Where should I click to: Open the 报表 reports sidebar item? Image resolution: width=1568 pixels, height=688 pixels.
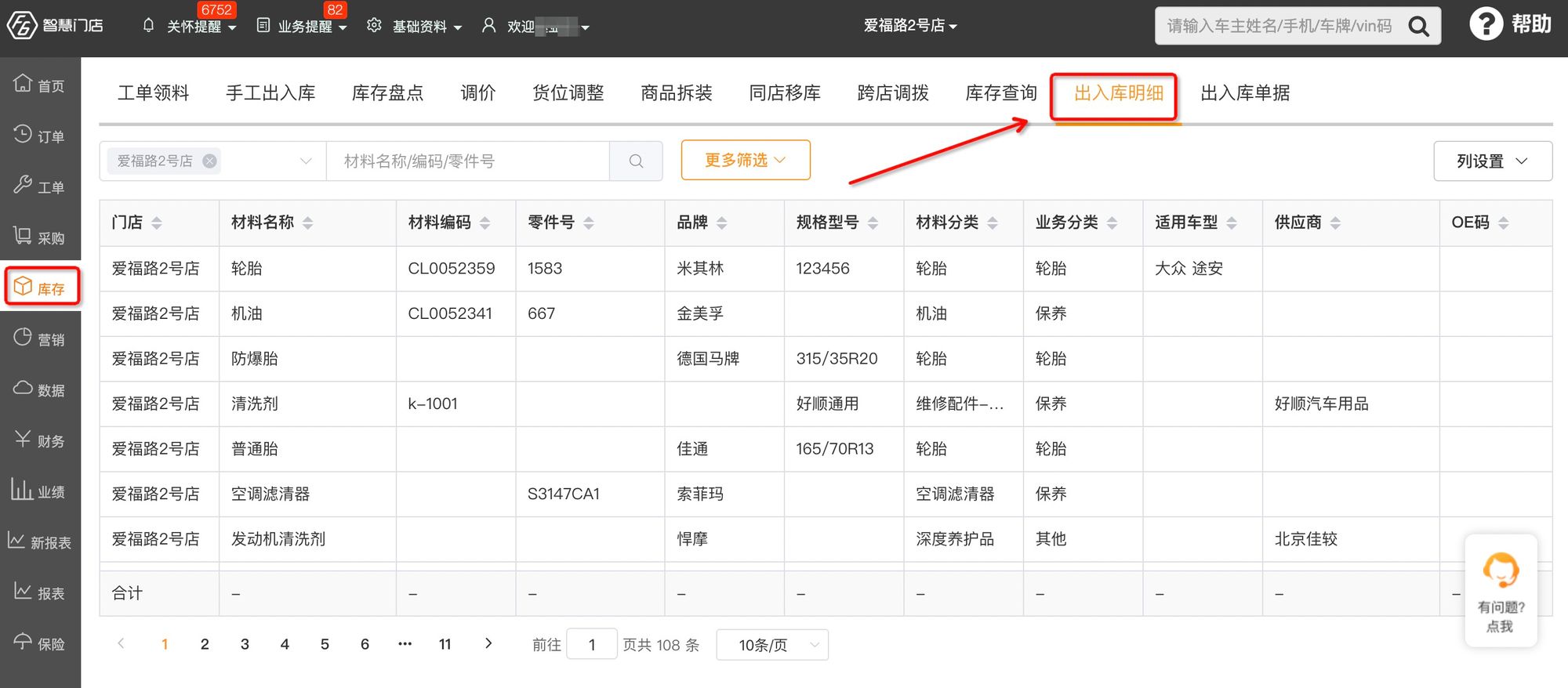[40, 592]
